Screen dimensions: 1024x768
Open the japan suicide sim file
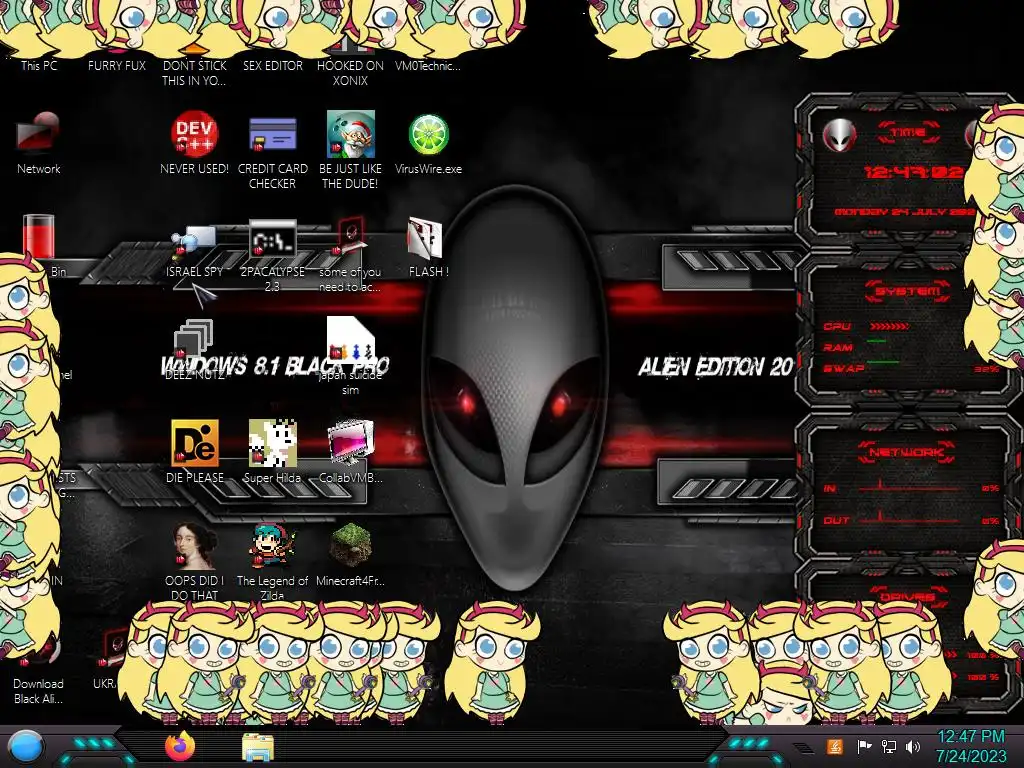(351, 340)
